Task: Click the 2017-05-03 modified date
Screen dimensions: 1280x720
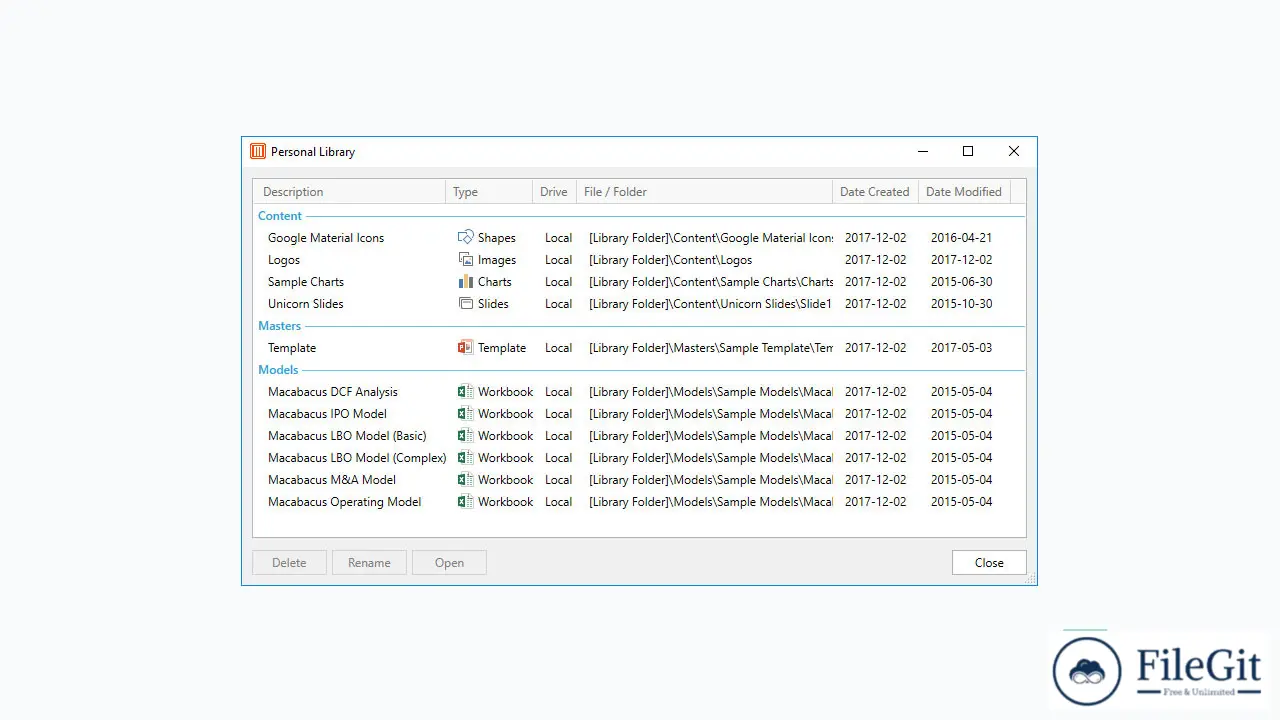Action: tap(961, 348)
